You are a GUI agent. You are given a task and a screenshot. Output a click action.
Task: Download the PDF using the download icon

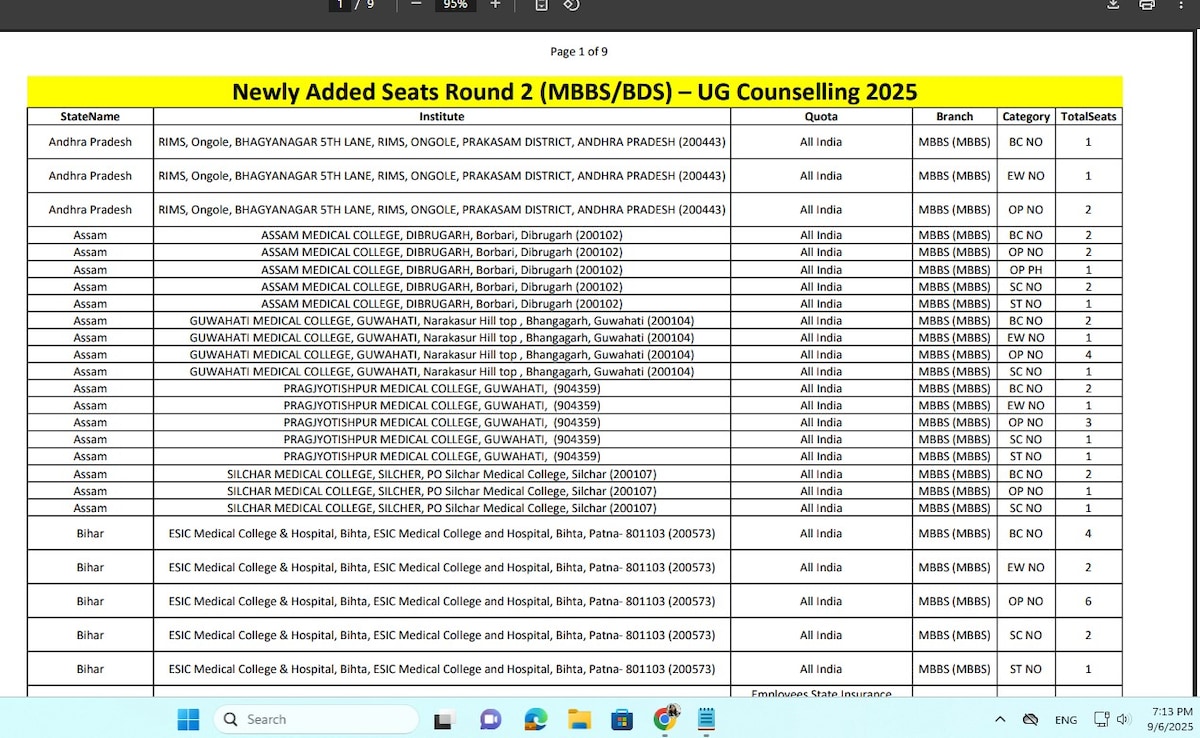tap(1113, 5)
